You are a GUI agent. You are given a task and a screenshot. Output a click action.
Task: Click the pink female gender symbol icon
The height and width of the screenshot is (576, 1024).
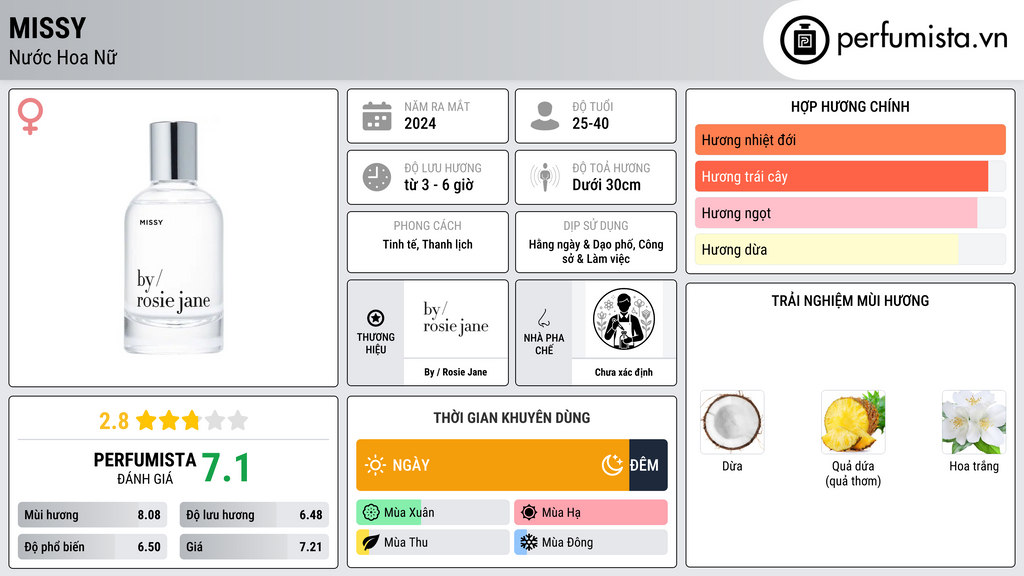click(x=30, y=116)
